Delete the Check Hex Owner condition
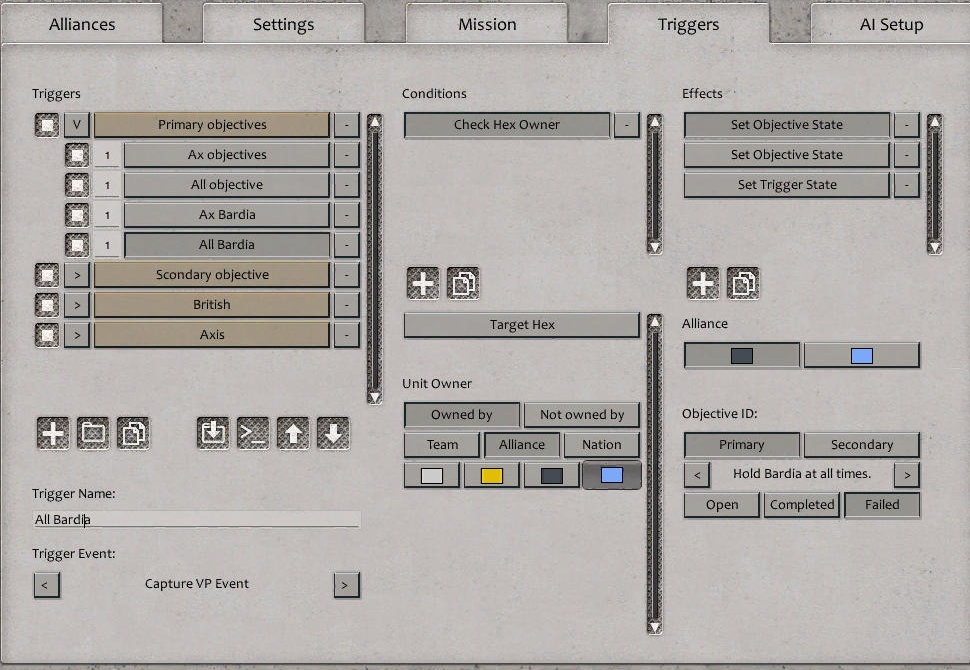This screenshot has height=670, width=970. (x=627, y=124)
